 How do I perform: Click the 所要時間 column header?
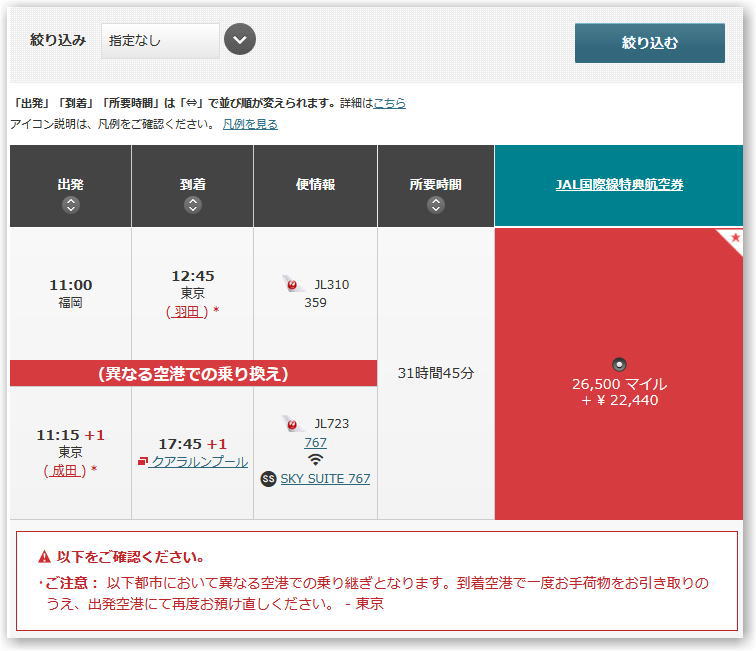coord(436,186)
